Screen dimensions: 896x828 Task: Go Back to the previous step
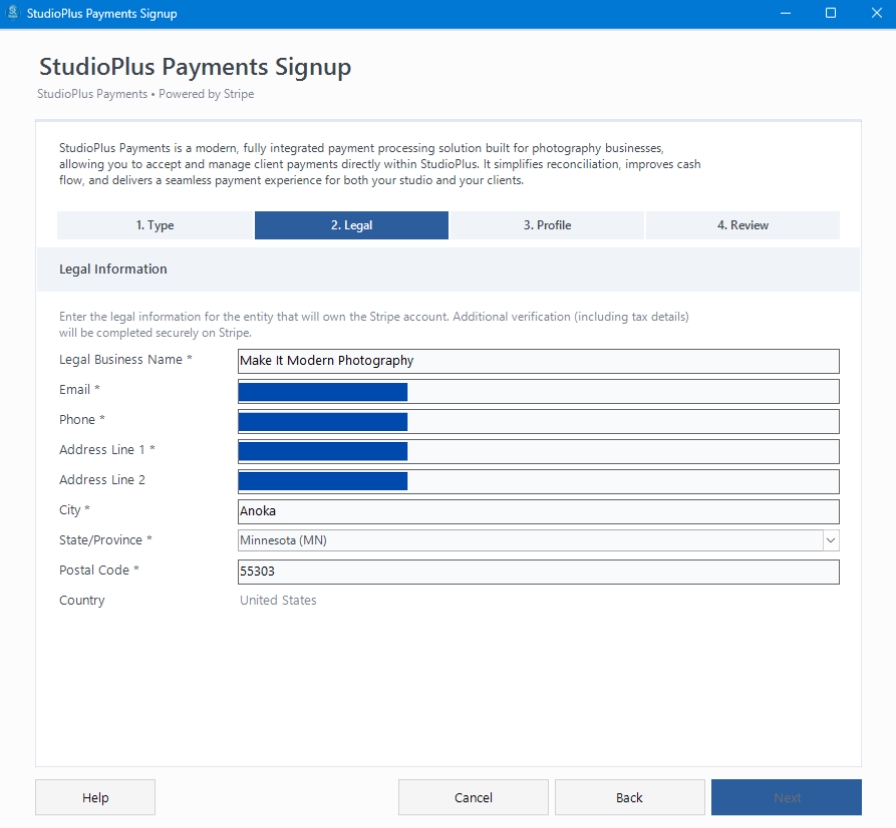pos(629,798)
